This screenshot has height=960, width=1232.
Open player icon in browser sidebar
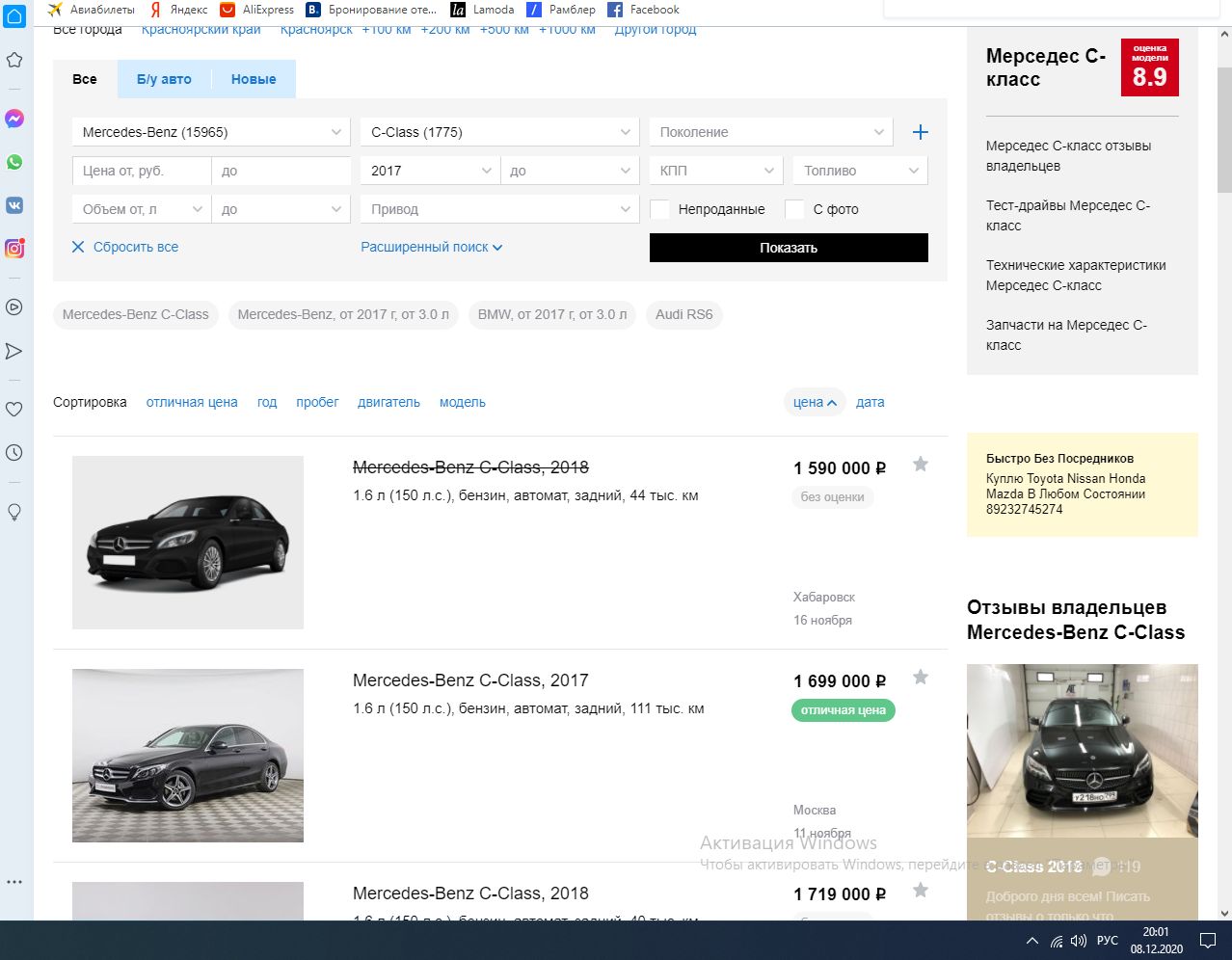(x=14, y=307)
